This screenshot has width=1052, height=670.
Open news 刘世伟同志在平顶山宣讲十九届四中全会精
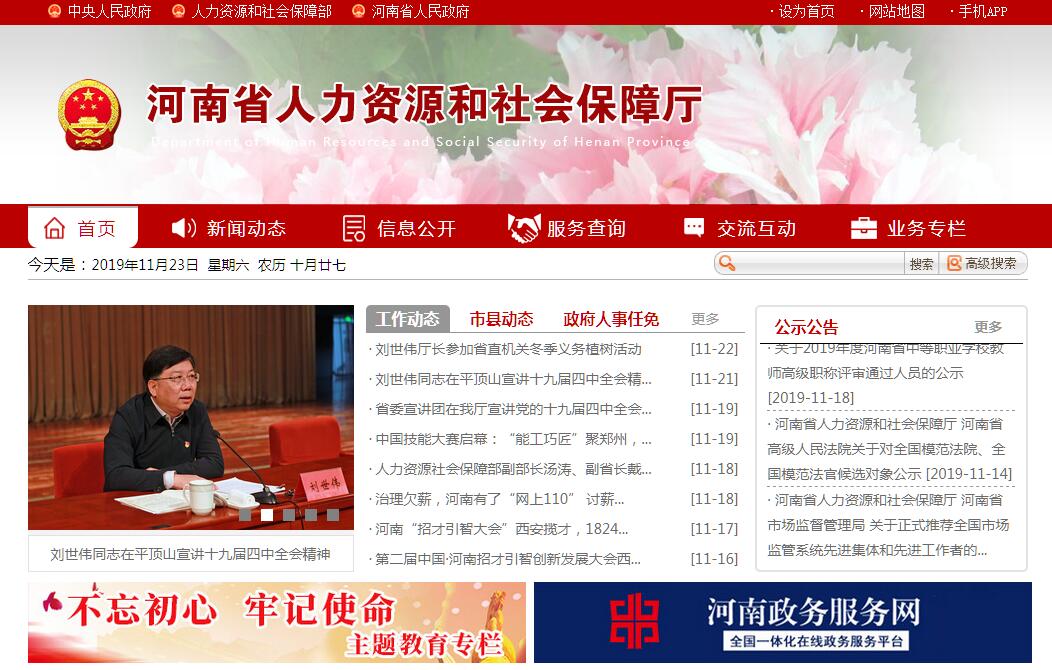(x=513, y=379)
